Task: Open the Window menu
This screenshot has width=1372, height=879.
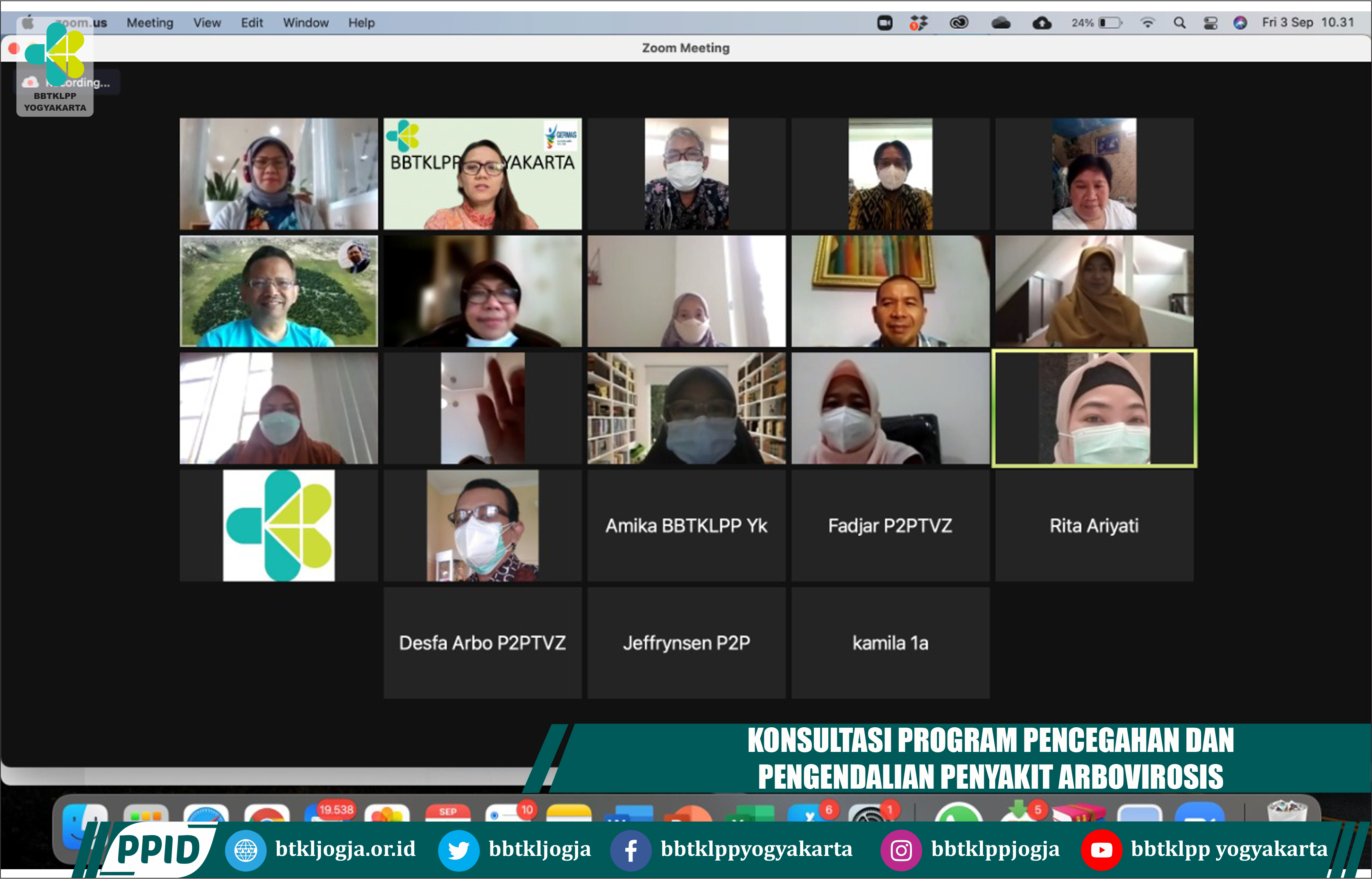Action: tap(306, 23)
